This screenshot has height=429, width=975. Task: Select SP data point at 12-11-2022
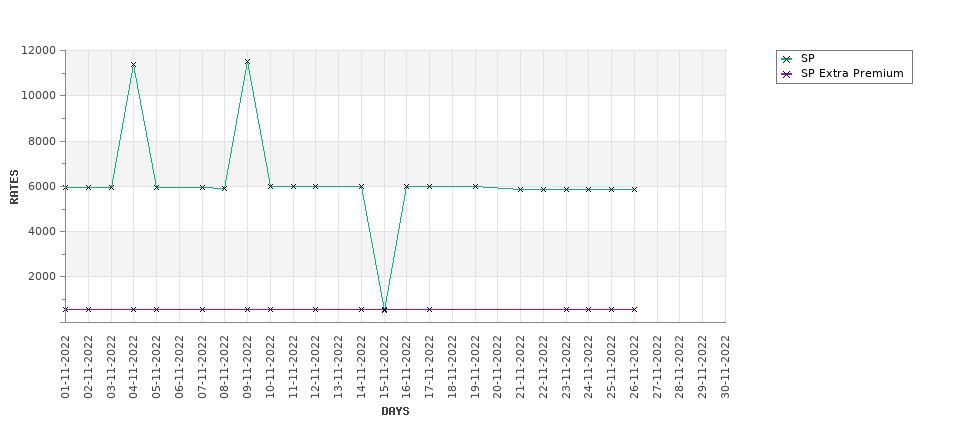(x=315, y=187)
